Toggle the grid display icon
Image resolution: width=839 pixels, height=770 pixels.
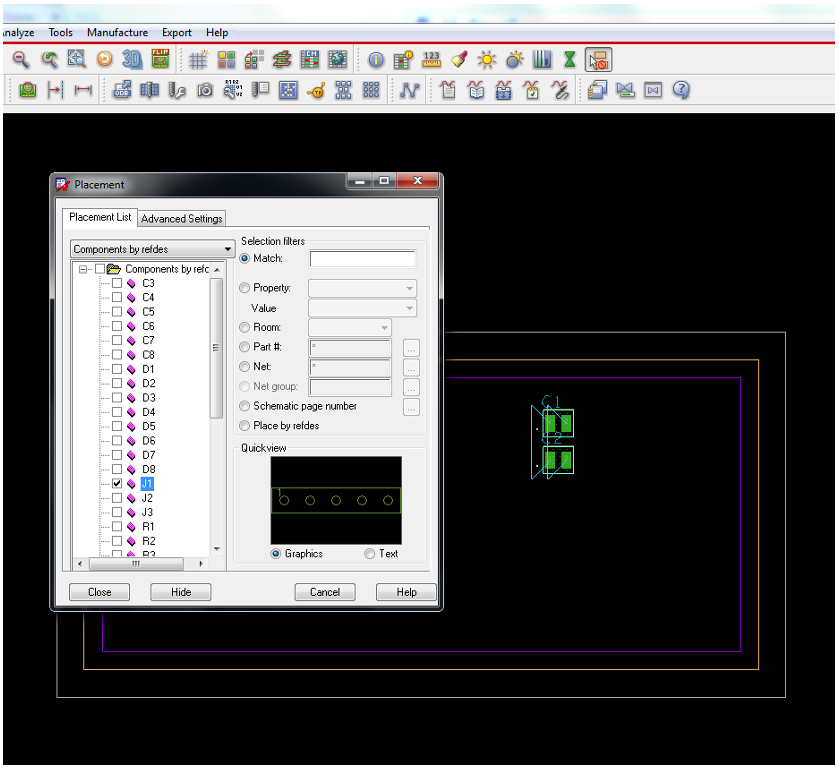point(199,59)
